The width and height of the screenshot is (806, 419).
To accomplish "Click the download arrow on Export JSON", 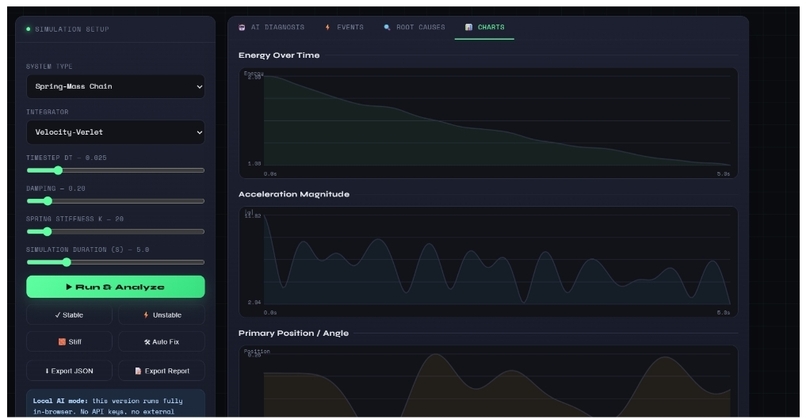I will (47, 371).
